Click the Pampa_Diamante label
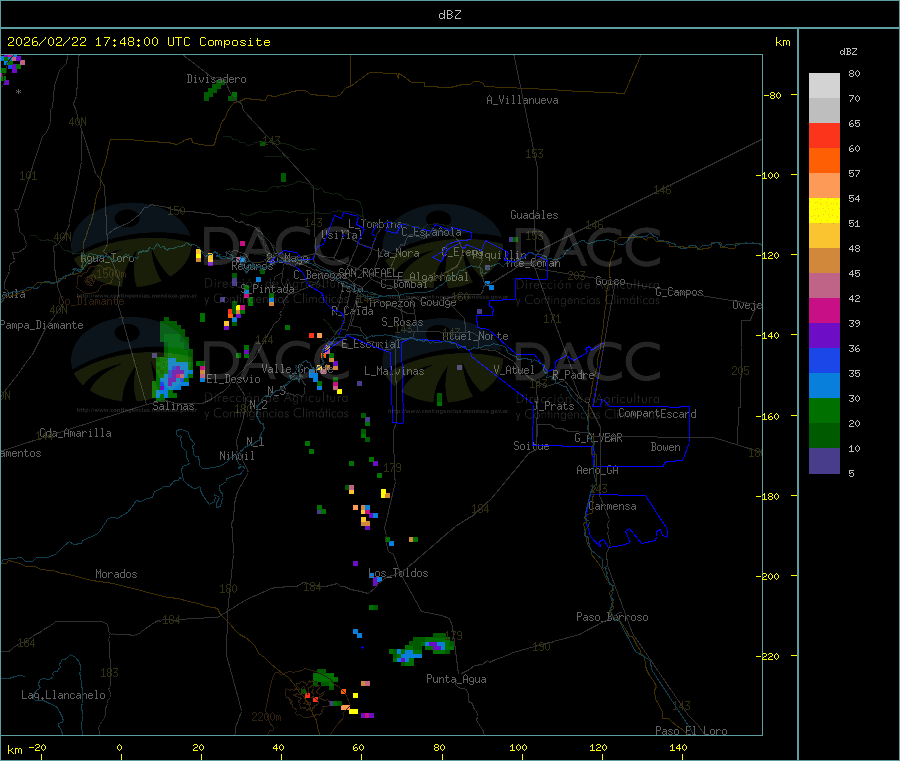The width and height of the screenshot is (900, 761). coord(42,325)
